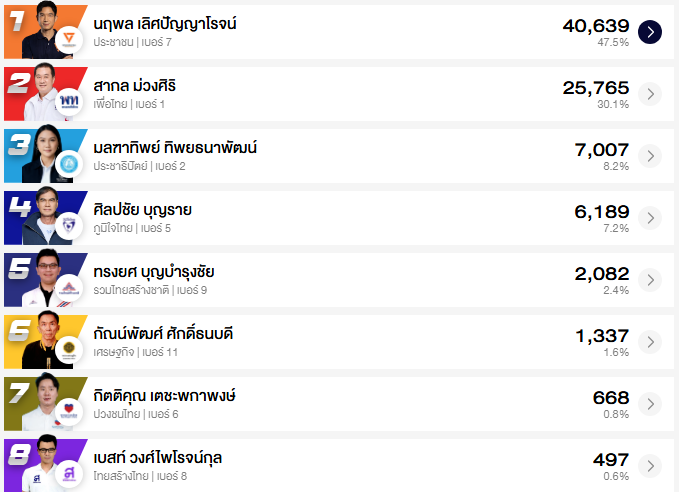Screen dimensions: 679x492
Task: Click the Bhumjaithai party logo on rank 4
Action: click(x=69, y=226)
